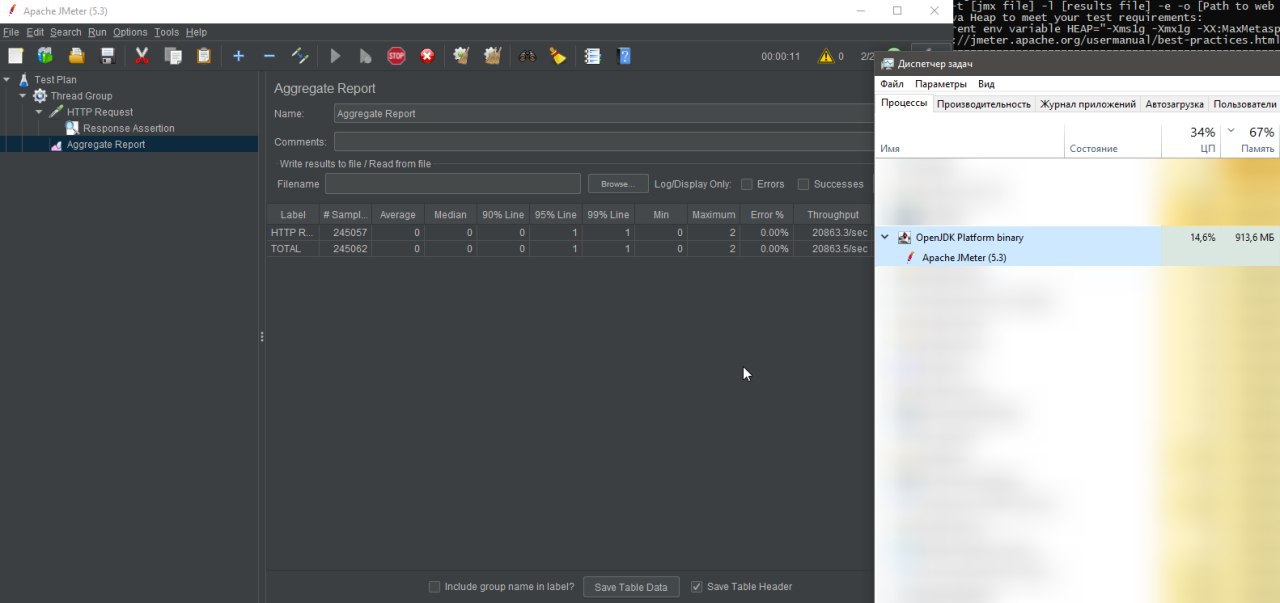Enable Include group name in label checkbox
Image resolution: width=1280 pixels, height=603 pixels.
[434, 587]
